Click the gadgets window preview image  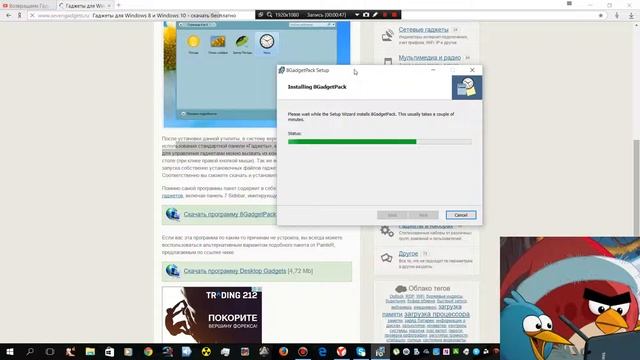257,75
